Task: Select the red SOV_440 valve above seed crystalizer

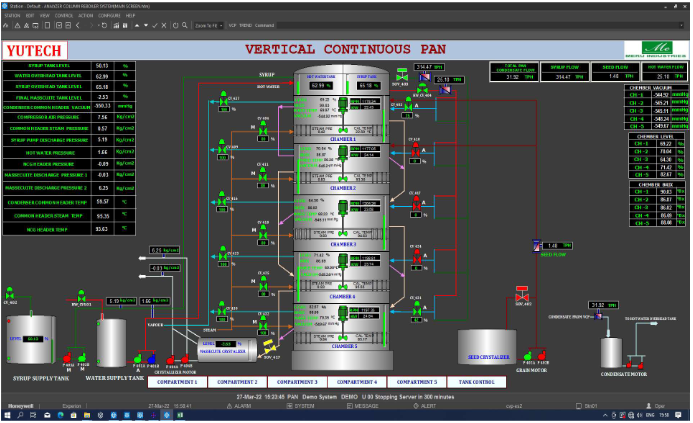Action: click(x=522, y=294)
